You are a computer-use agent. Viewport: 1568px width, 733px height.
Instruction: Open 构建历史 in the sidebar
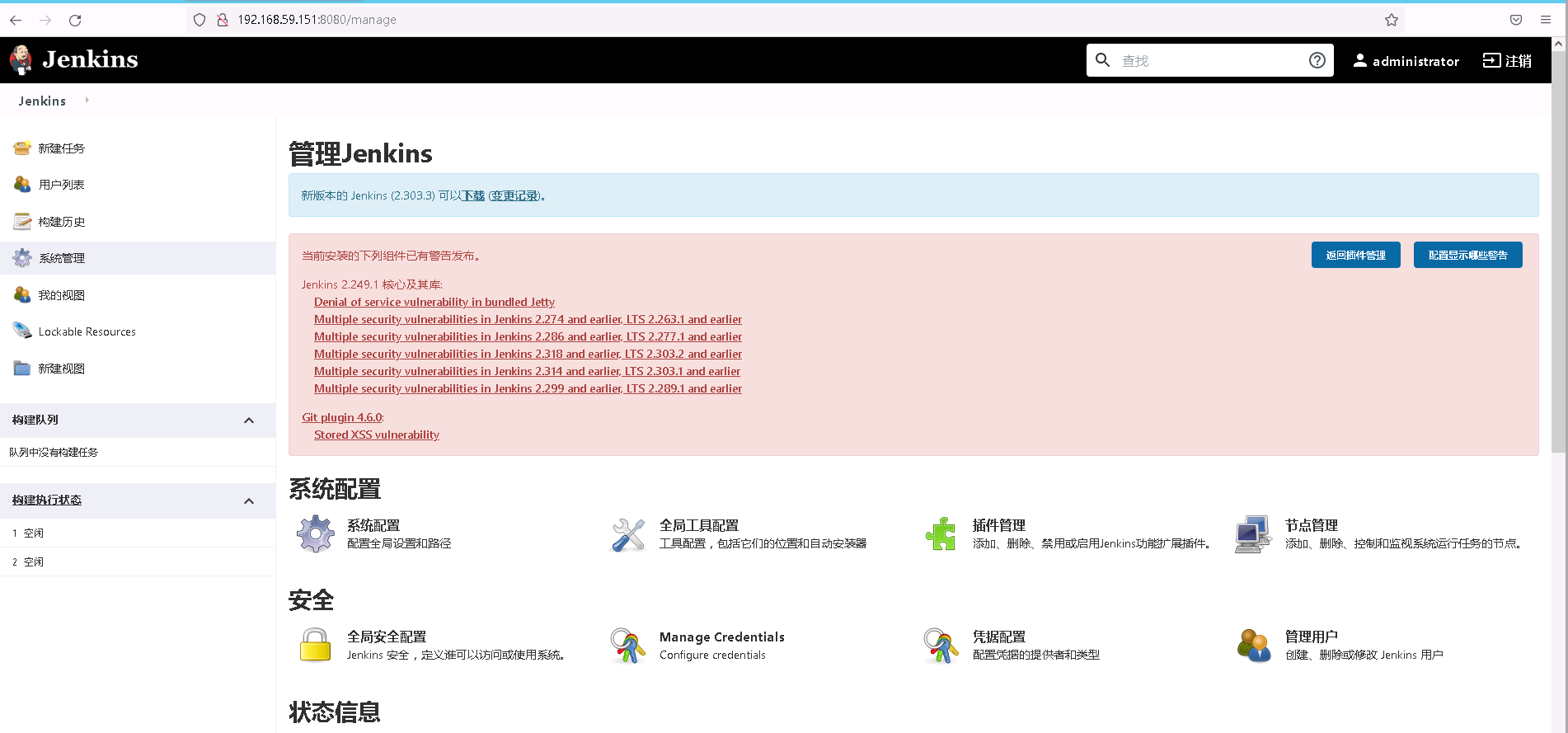point(62,222)
